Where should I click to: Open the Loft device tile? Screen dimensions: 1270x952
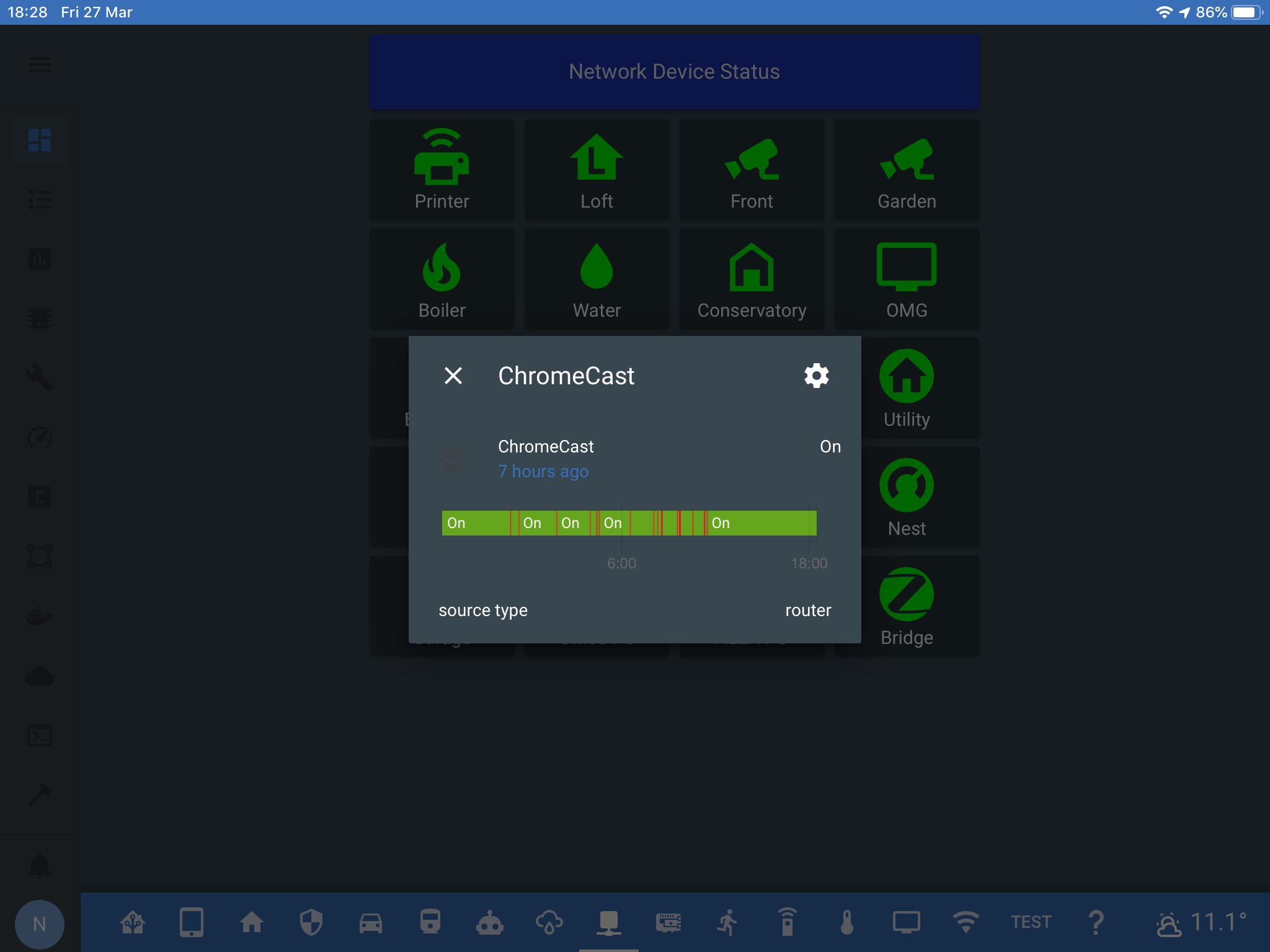(597, 169)
